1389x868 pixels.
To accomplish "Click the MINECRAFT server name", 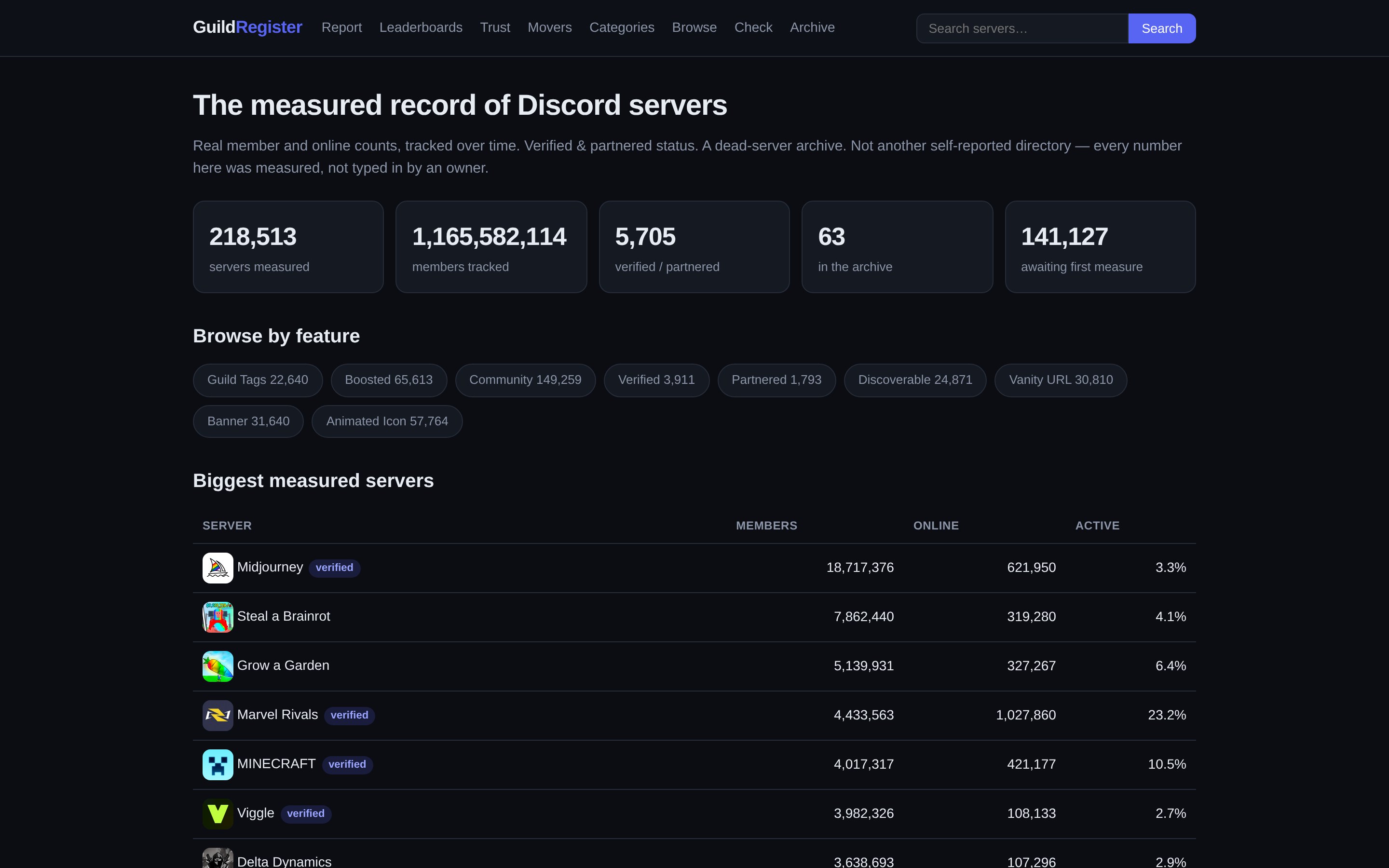I will pyautogui.click(x=276, y=764).
